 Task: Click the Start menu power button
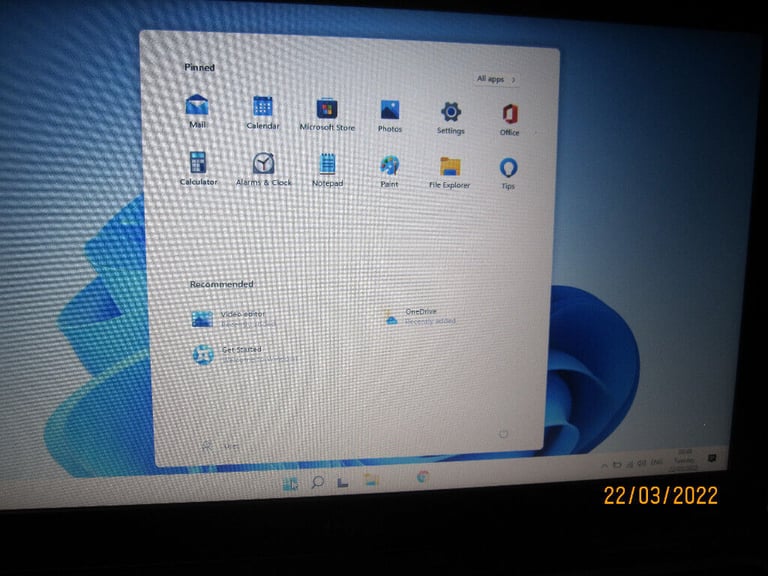click(503, 434)
